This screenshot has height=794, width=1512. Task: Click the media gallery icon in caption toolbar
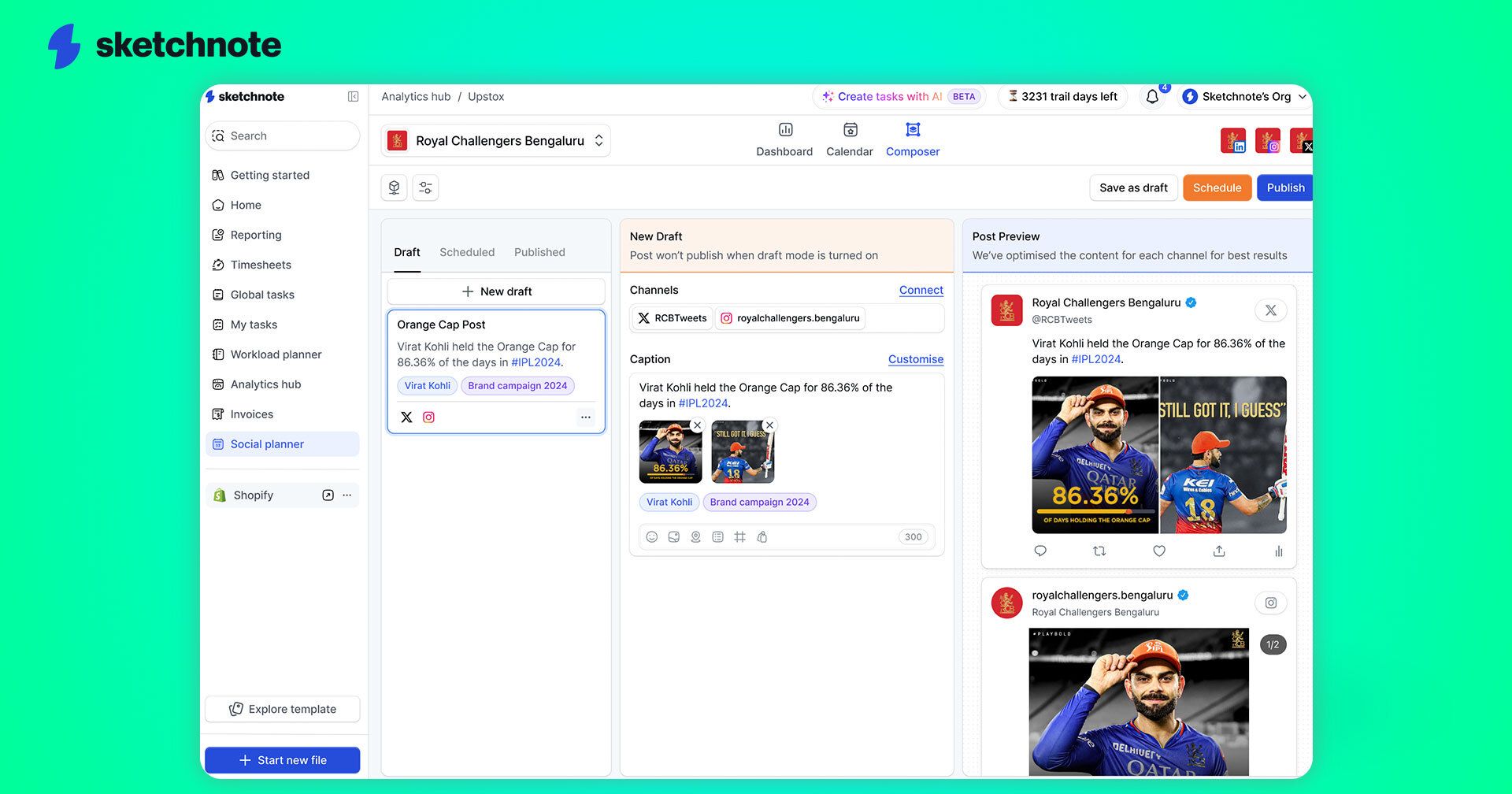pos(673,537)
